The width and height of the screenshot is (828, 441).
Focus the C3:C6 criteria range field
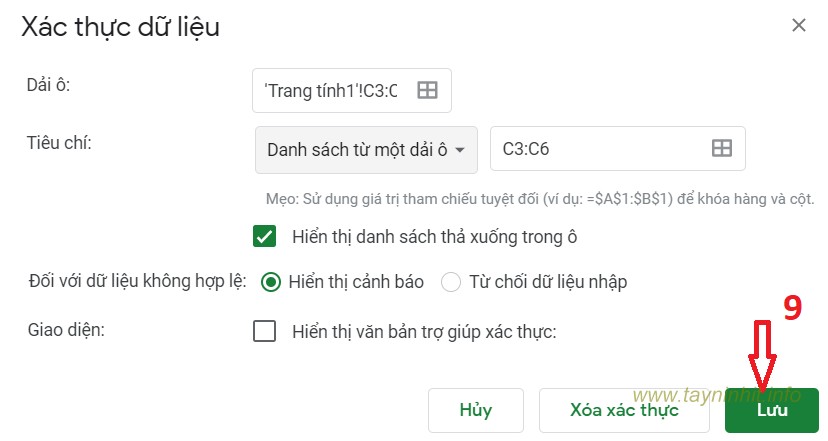click(600, 149)
